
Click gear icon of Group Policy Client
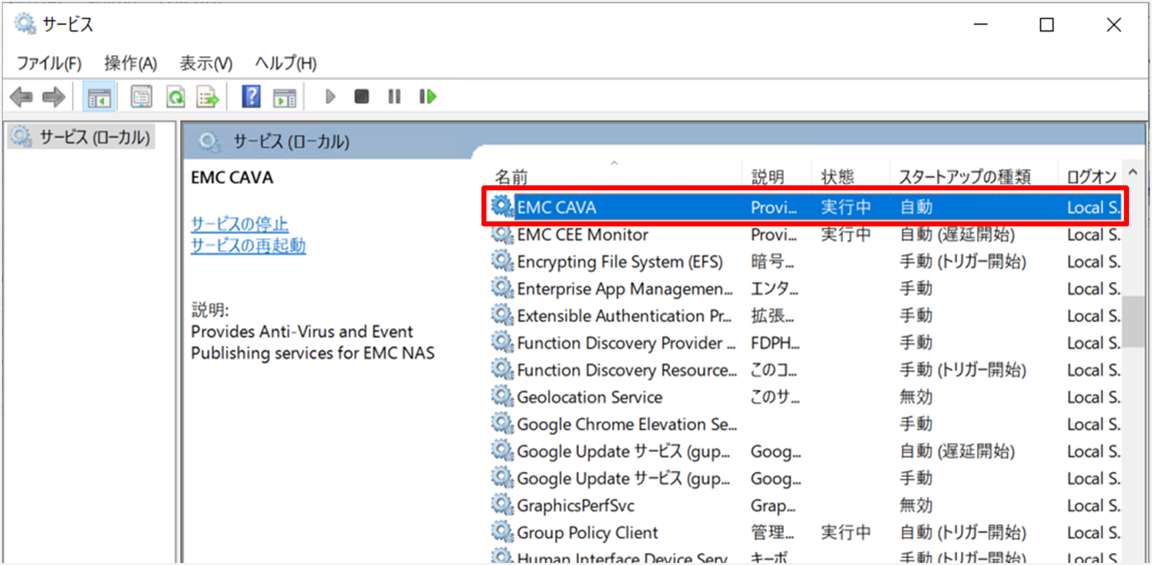tap(502, 533)
